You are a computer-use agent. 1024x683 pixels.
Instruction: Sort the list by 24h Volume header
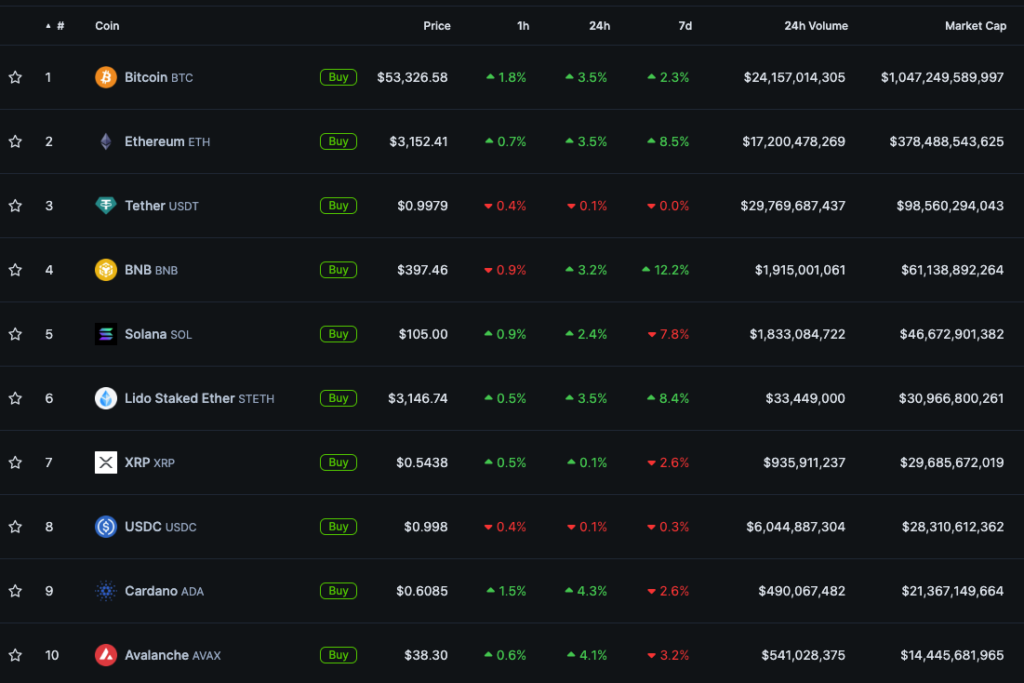tap(816, 26)
